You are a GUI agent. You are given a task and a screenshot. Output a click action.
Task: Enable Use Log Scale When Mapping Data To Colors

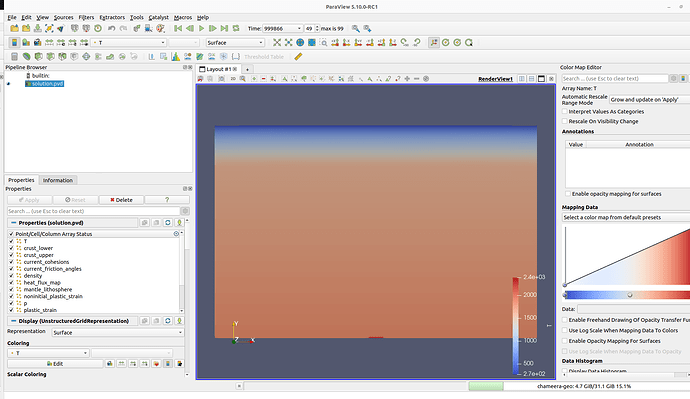point(565,330)
